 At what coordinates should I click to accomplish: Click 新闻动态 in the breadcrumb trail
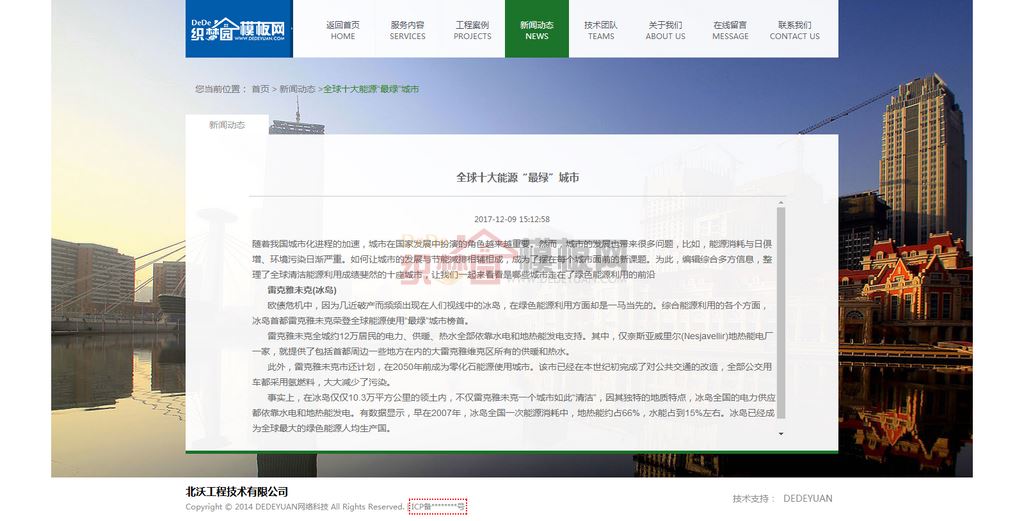click(x=297, y=89)
